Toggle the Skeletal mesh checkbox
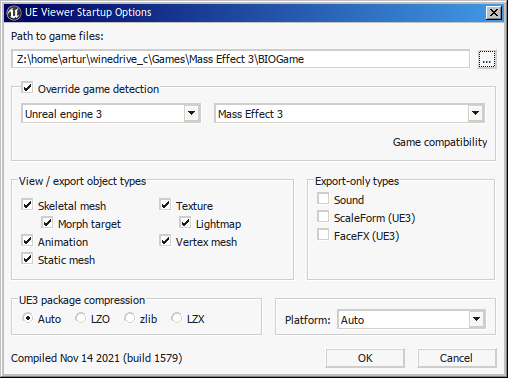This screenshot has height=378, width=508. coord(27,204)
